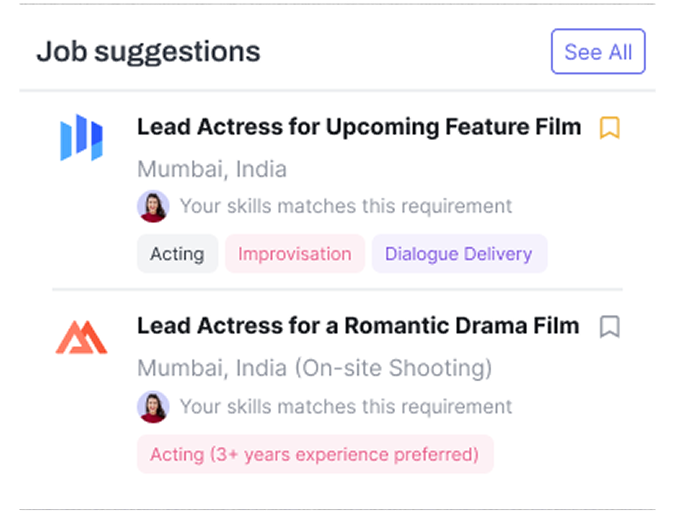Click the Job suggestions heading

point(148,52)
